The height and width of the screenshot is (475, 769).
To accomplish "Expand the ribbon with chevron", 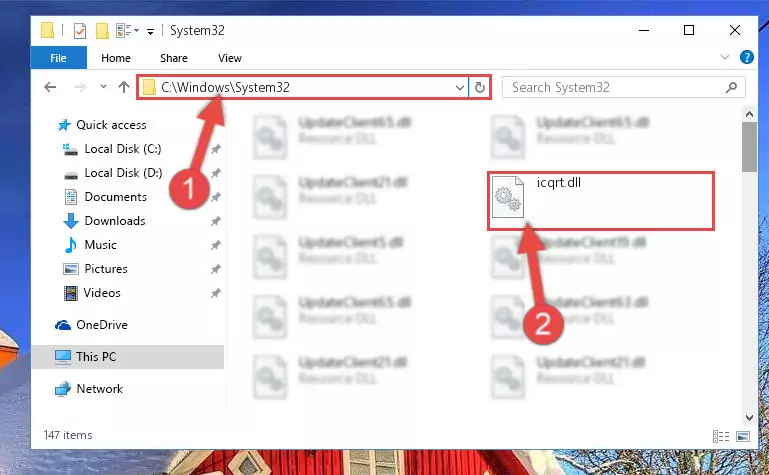I will [x=724, y=57].
